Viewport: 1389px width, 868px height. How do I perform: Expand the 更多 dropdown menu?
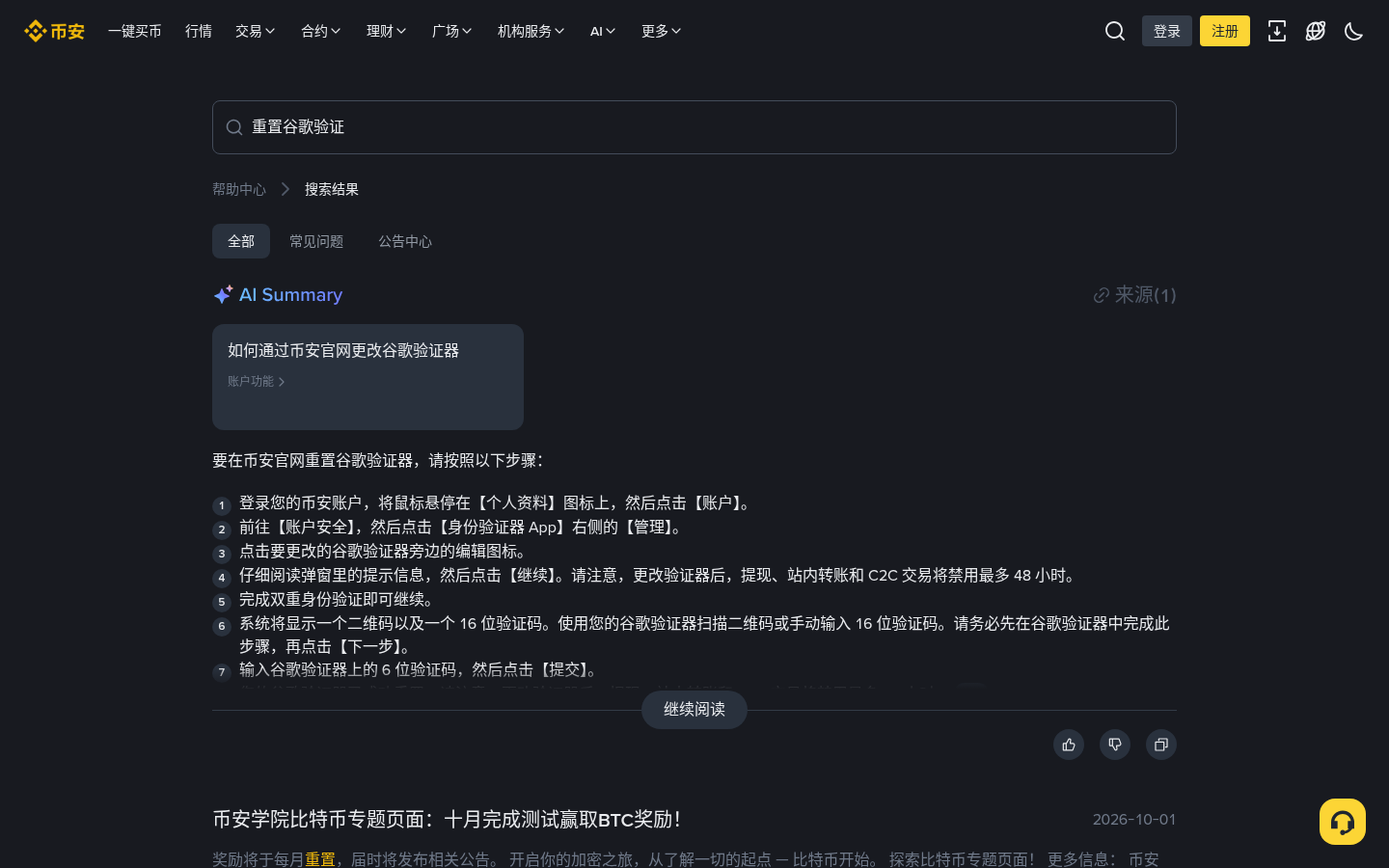[661, 31]
